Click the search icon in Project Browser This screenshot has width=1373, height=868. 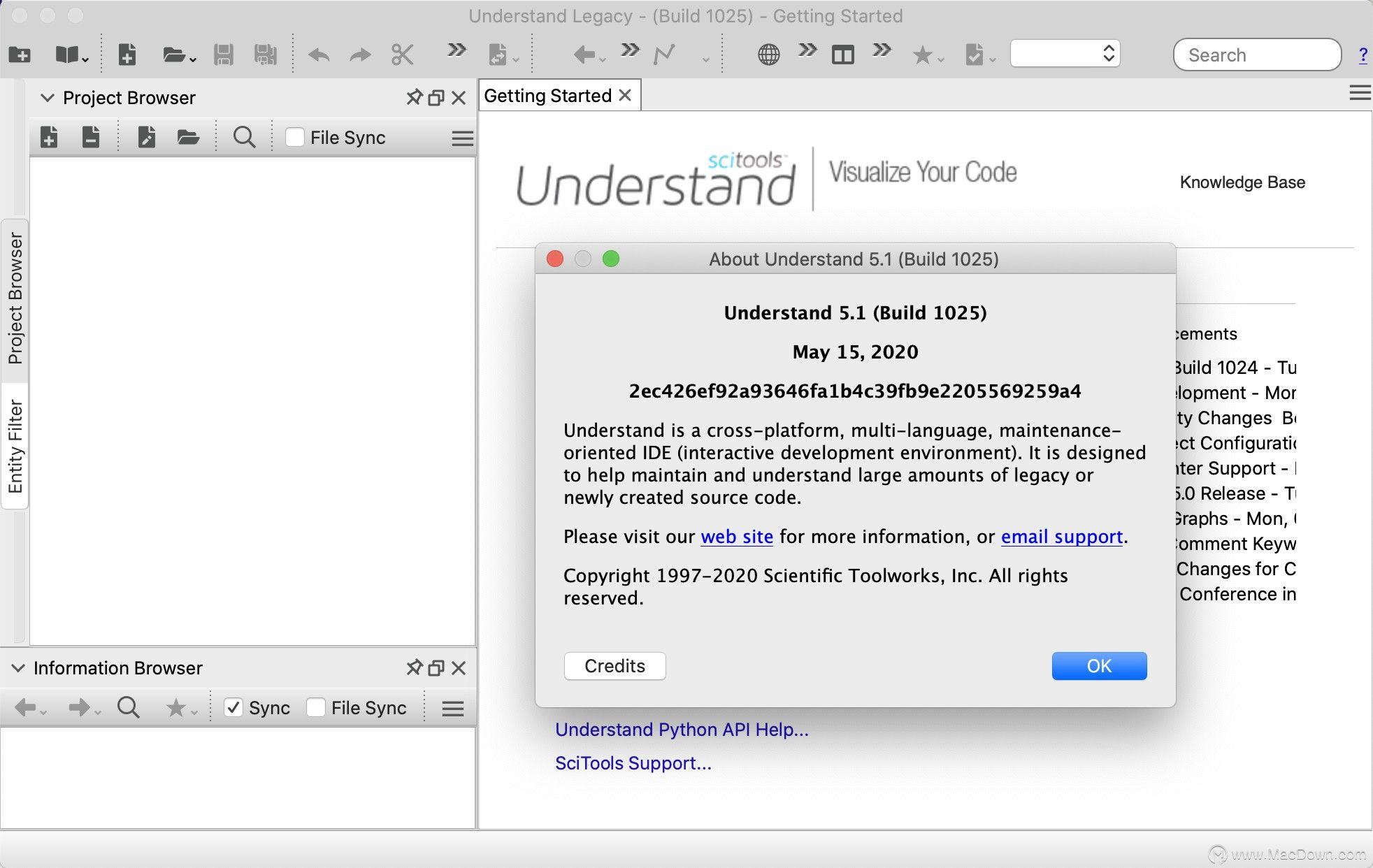[x=244, y=138]
